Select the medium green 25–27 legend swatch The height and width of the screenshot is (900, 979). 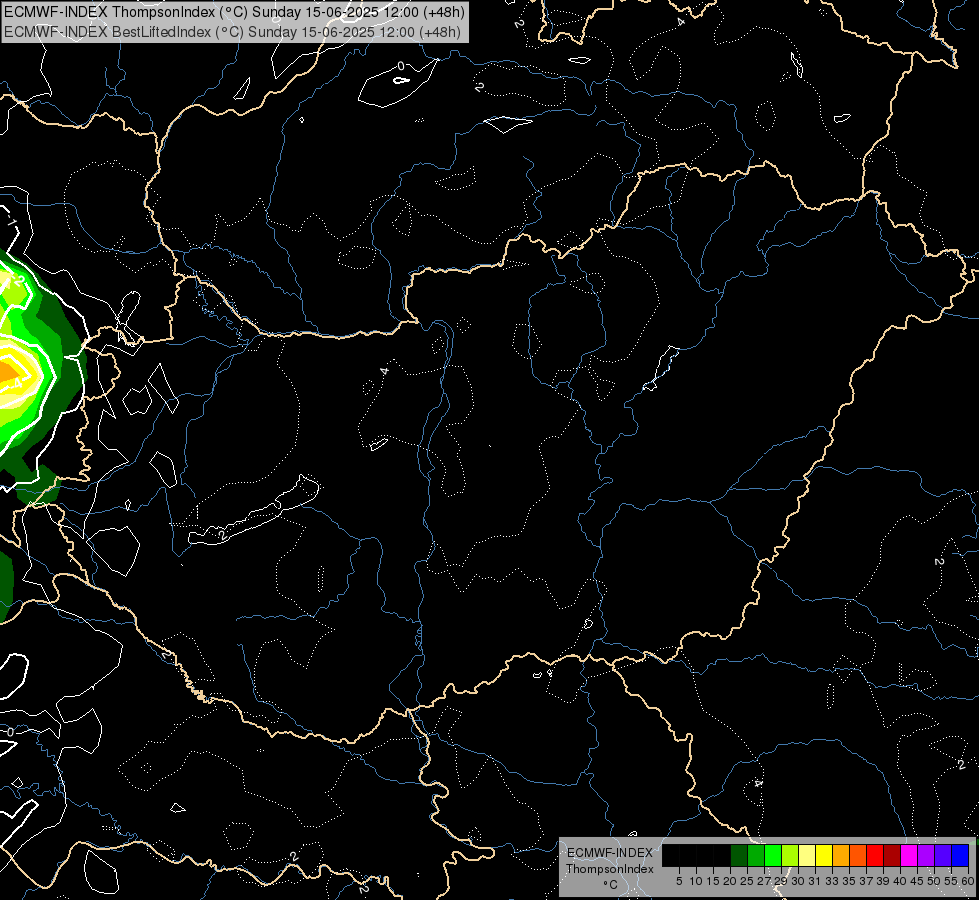click(x=755, y=856)
